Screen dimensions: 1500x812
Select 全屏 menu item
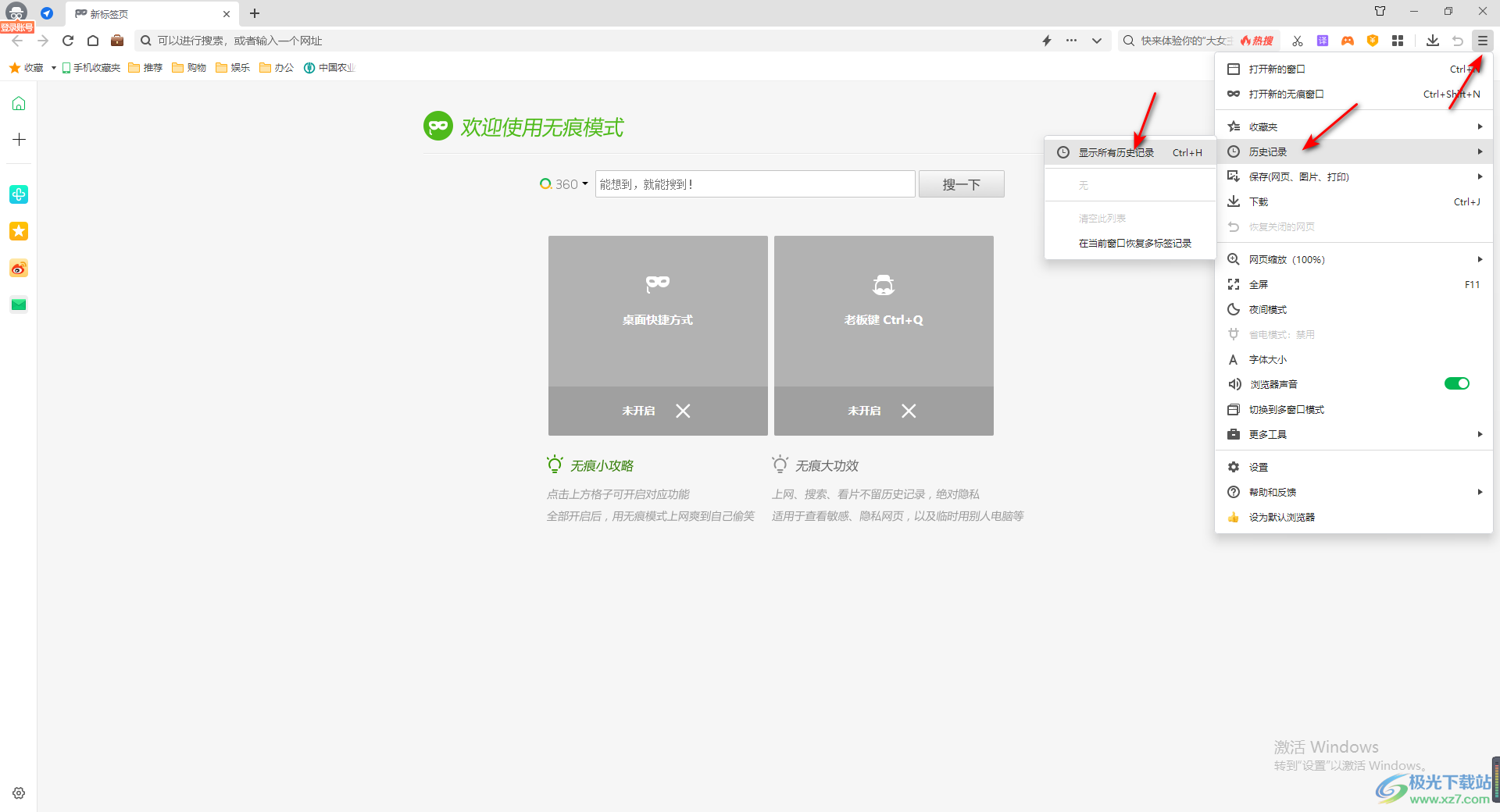(1354, 285)
